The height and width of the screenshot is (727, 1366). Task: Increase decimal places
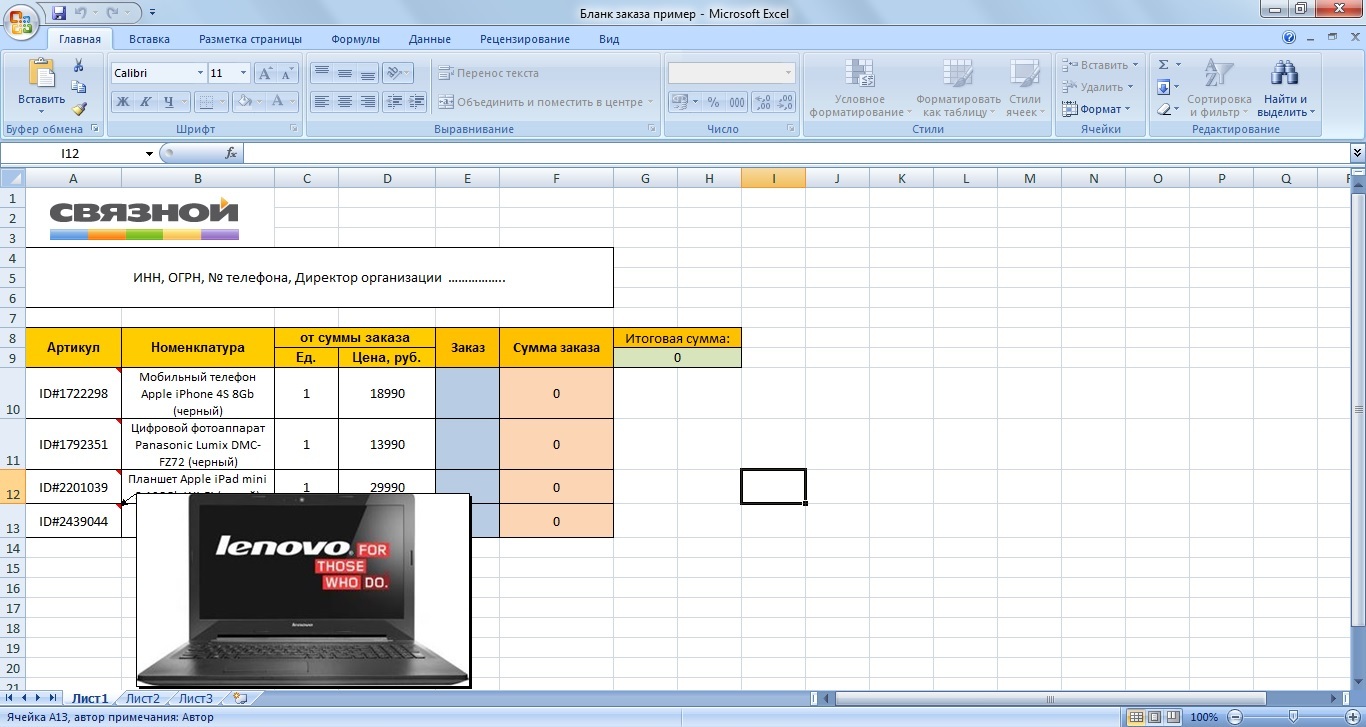pos(762,102)
